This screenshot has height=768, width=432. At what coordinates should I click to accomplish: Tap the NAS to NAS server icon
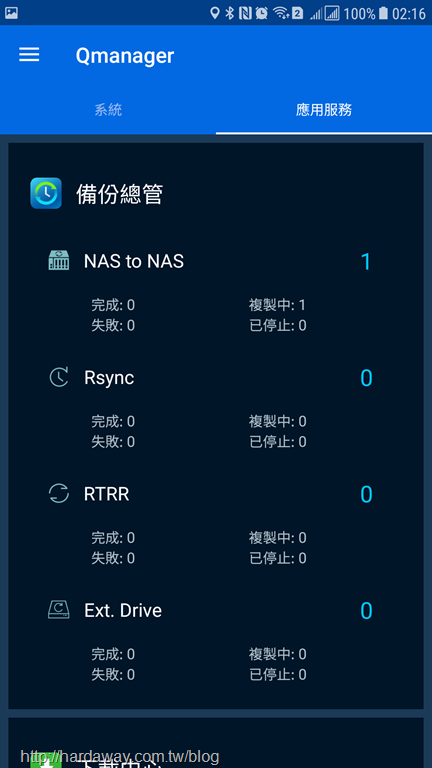click(x=59, y=260)
